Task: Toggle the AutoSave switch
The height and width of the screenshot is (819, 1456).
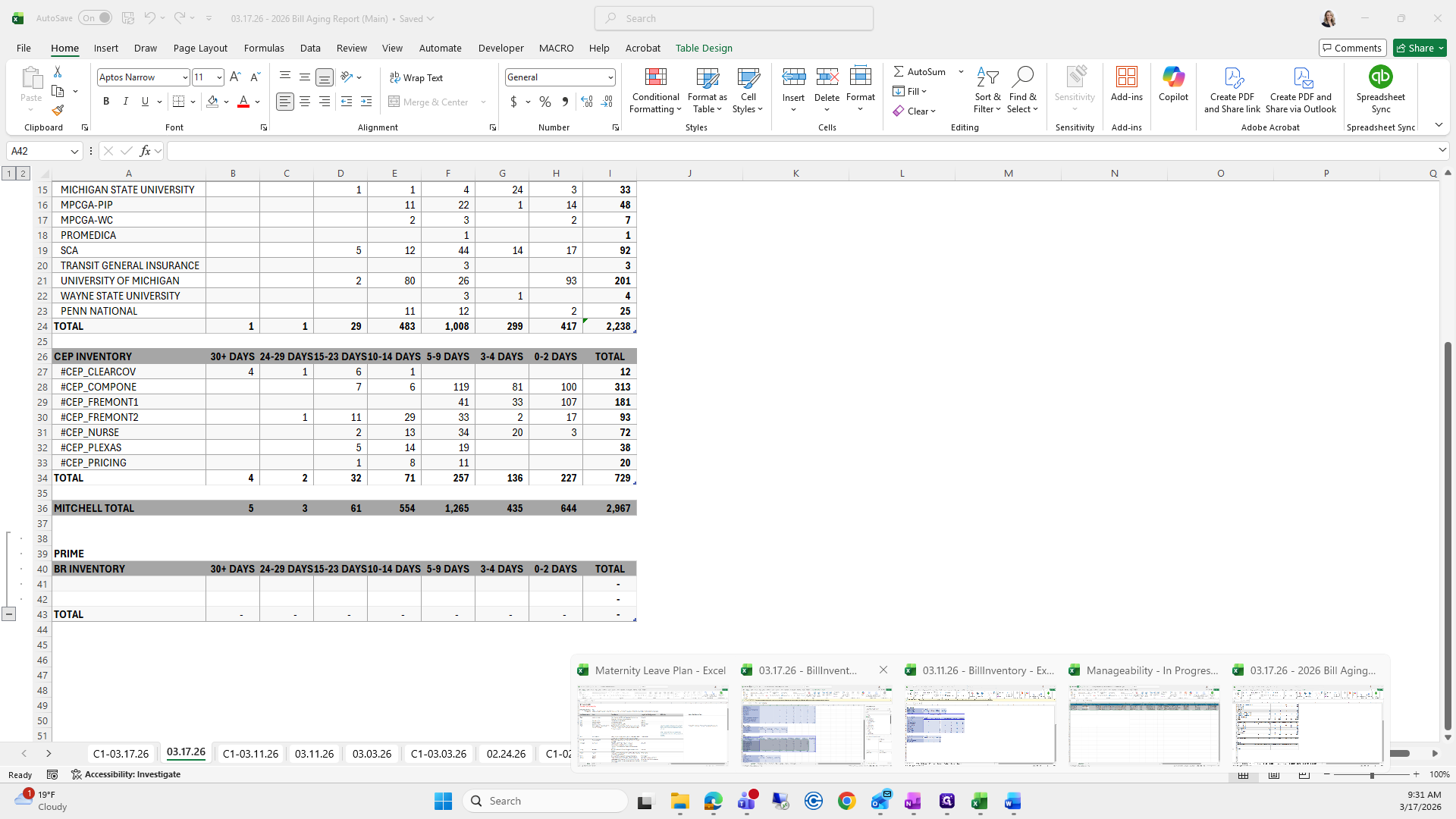Action: pos(96,18)
